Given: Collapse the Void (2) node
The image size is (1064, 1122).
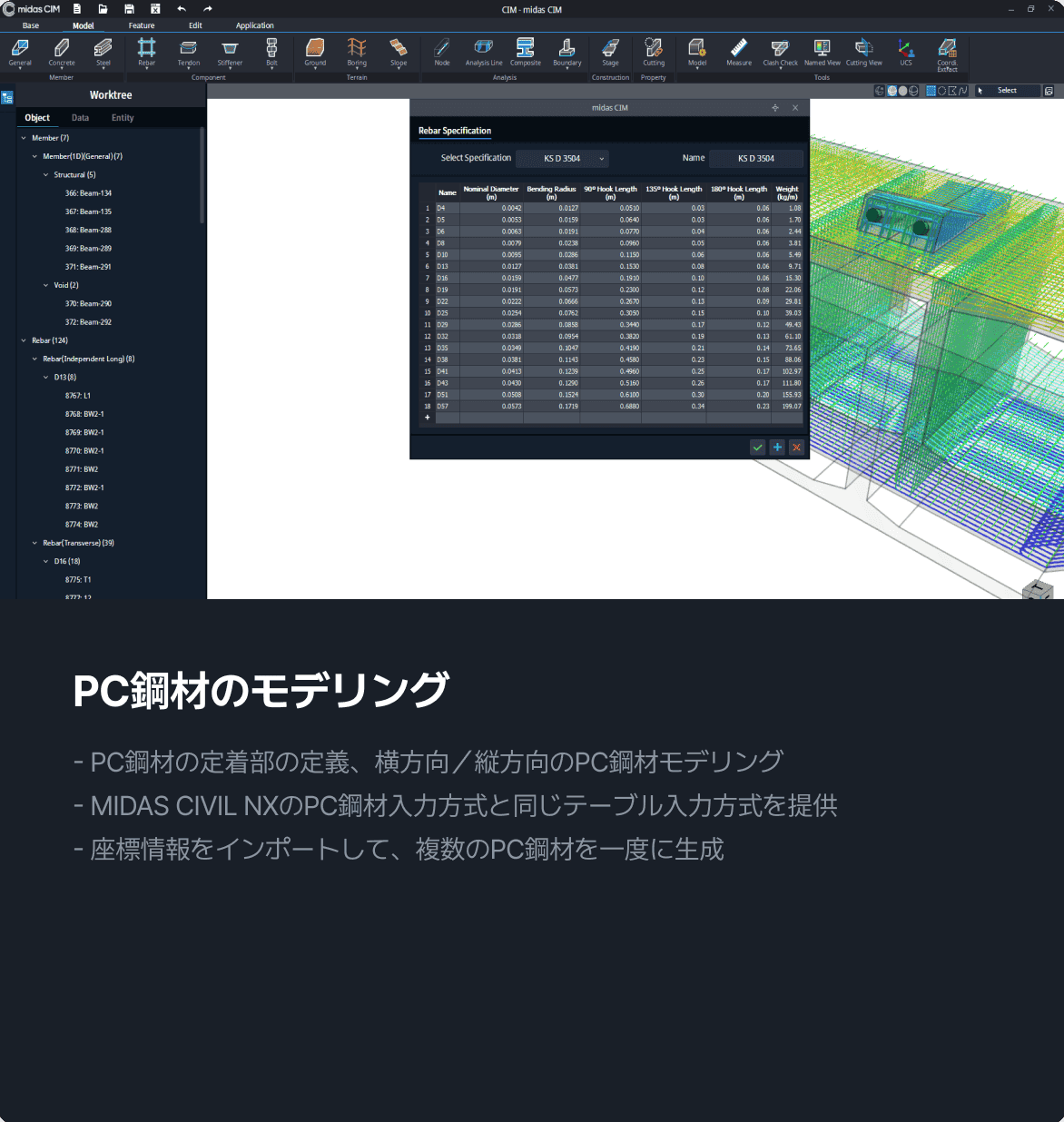Looking at the screenshot, I should pos(45,285).
